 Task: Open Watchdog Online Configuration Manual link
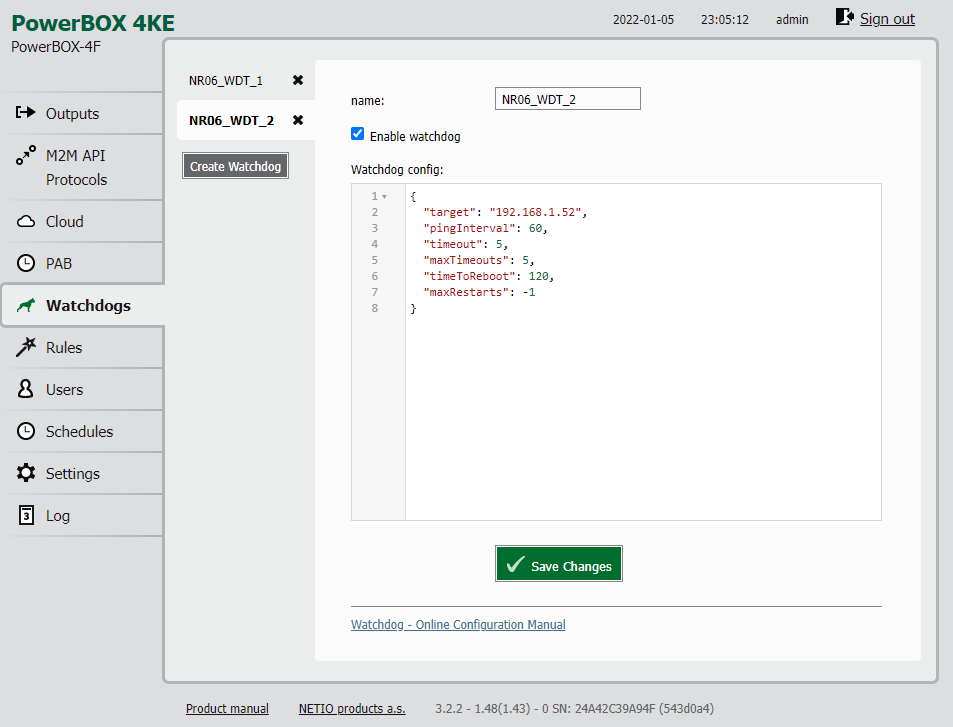coord(458,625)
